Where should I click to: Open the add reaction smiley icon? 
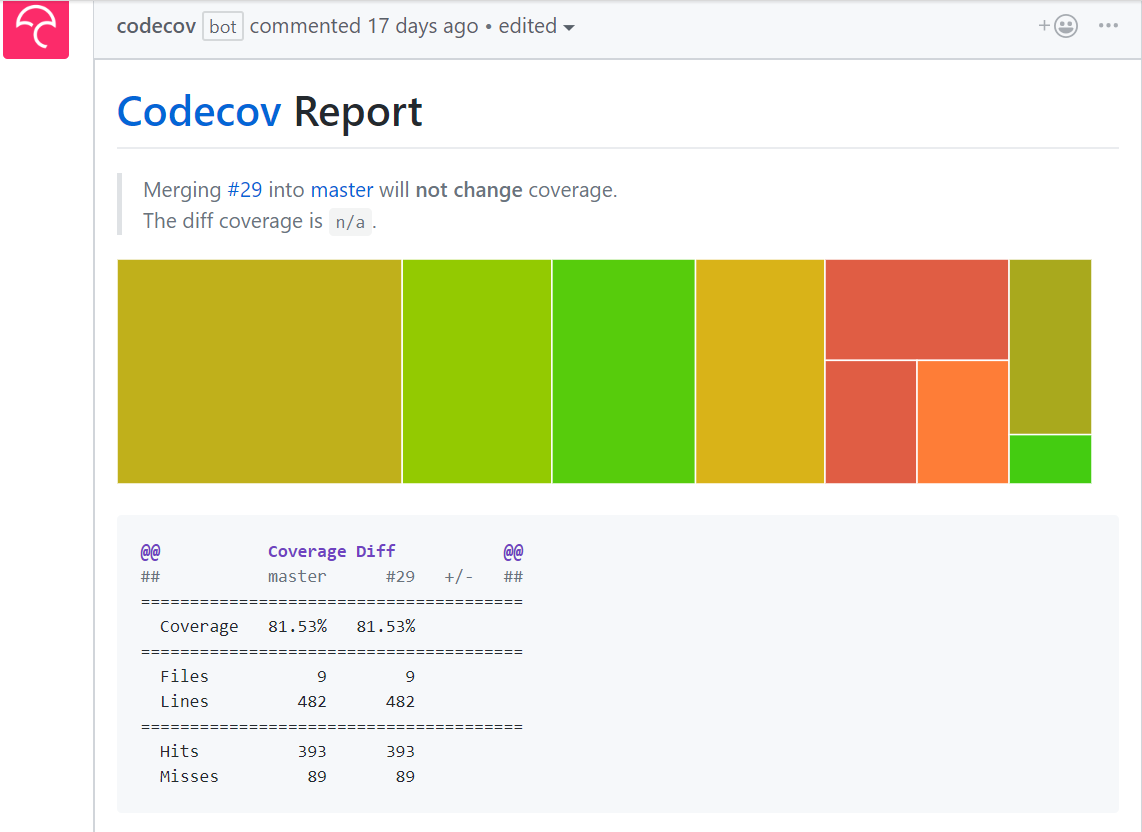(1065, 26)
